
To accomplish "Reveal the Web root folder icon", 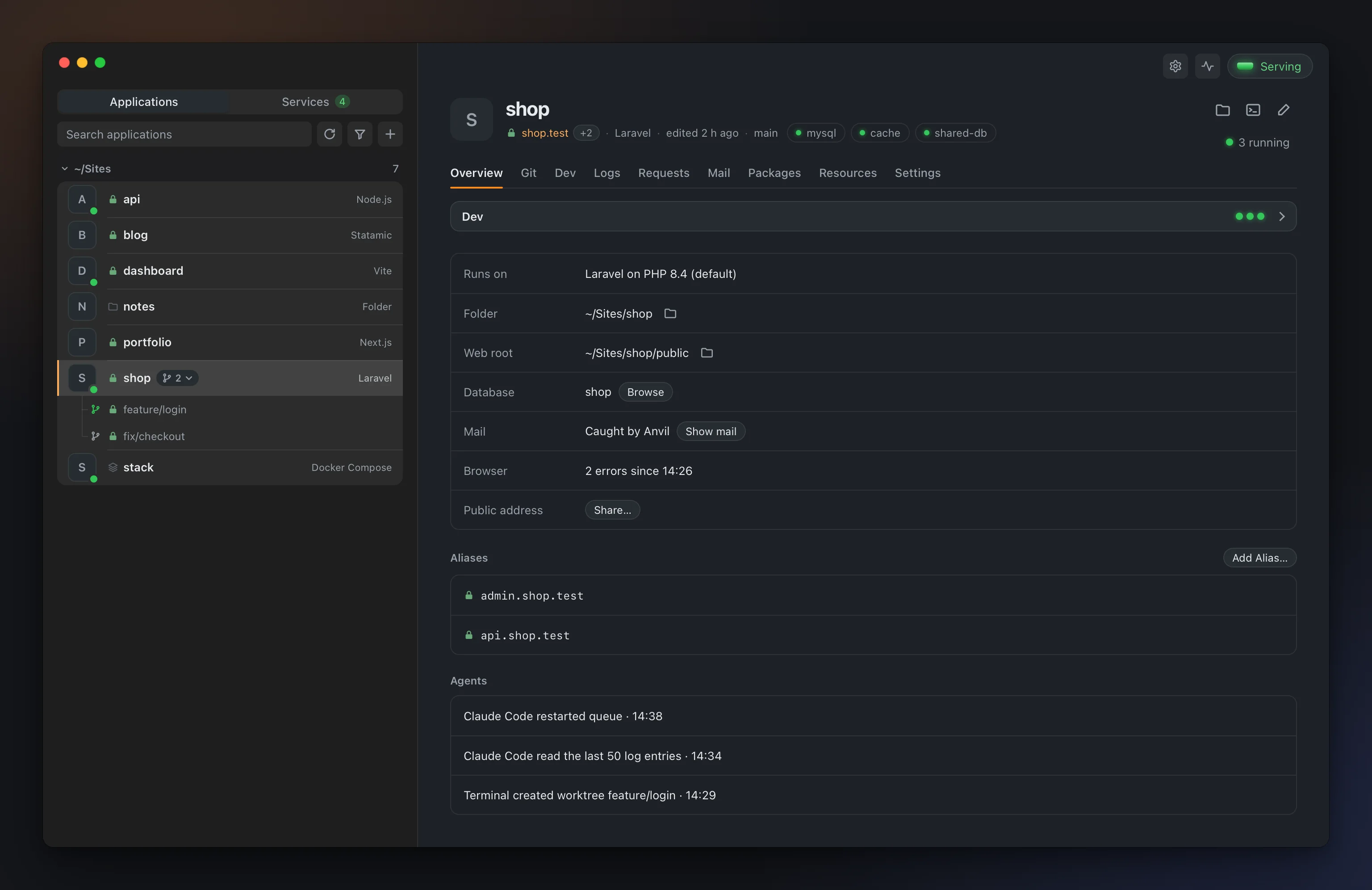I will (x=707, y=353).
